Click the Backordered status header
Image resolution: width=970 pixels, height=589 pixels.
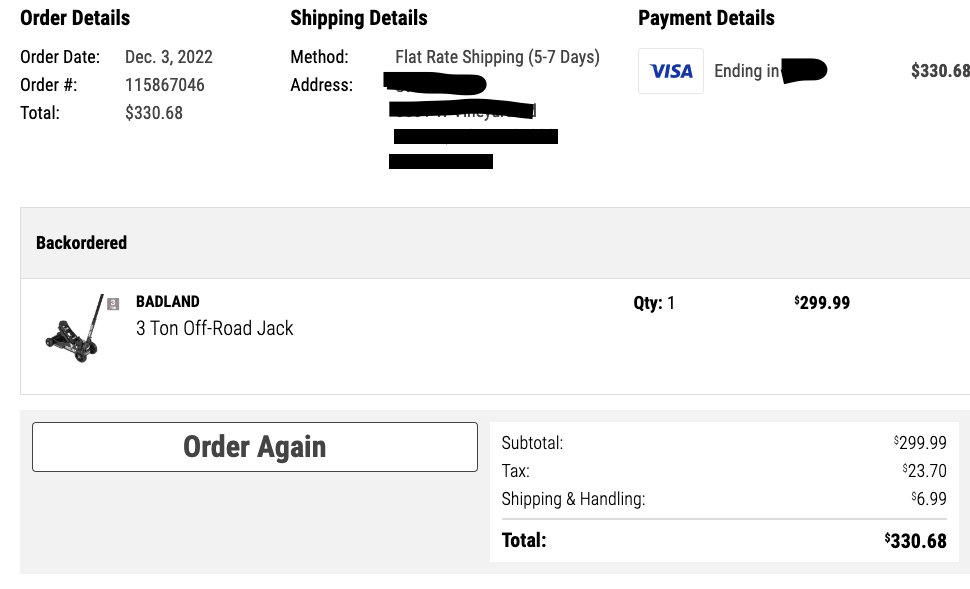pyautogui.click(x=81, y=243)
